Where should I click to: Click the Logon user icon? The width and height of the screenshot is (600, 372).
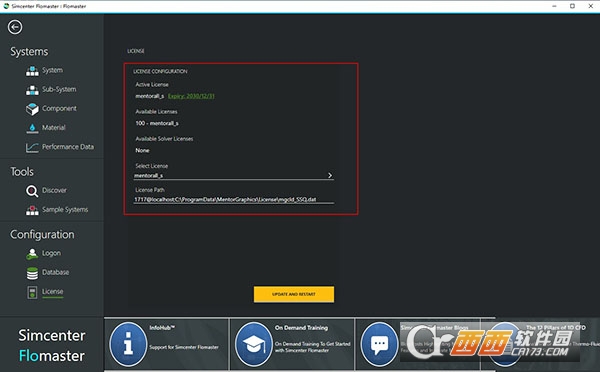click(32, 253)
